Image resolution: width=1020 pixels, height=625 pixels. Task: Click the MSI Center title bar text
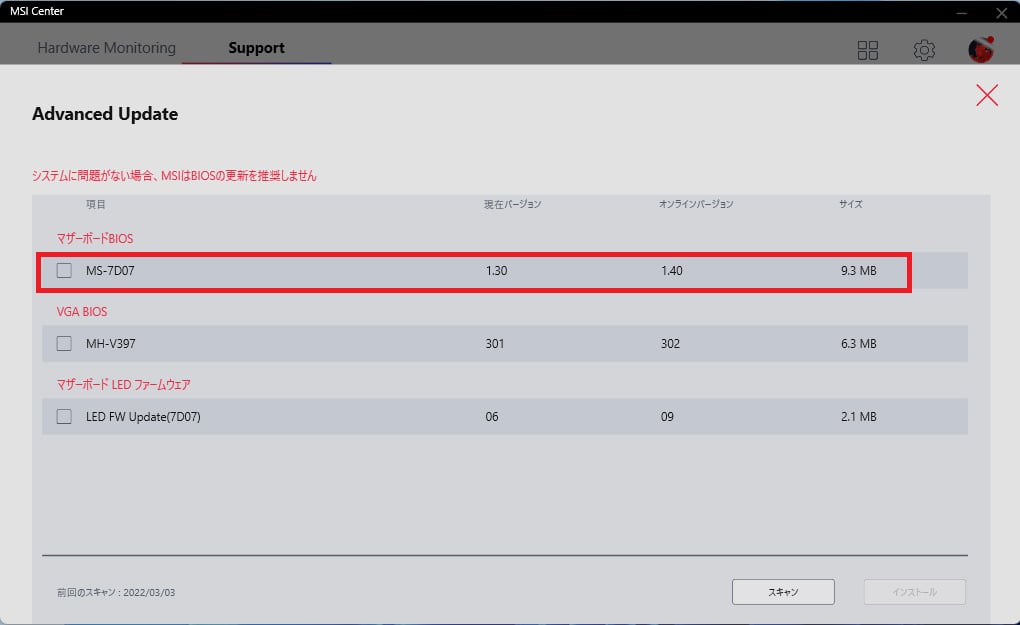[x=37, y=11]
